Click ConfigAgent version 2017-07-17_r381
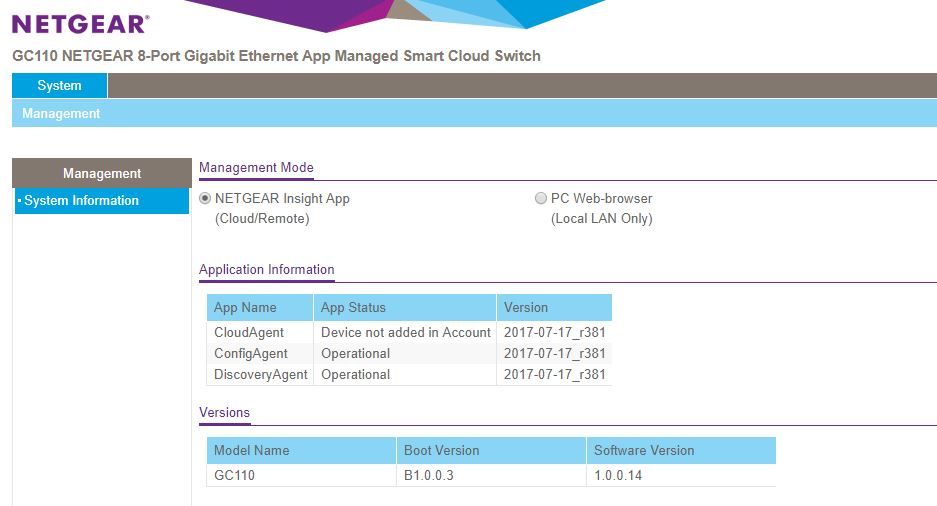The image size is (937, 506). (555, 354)
